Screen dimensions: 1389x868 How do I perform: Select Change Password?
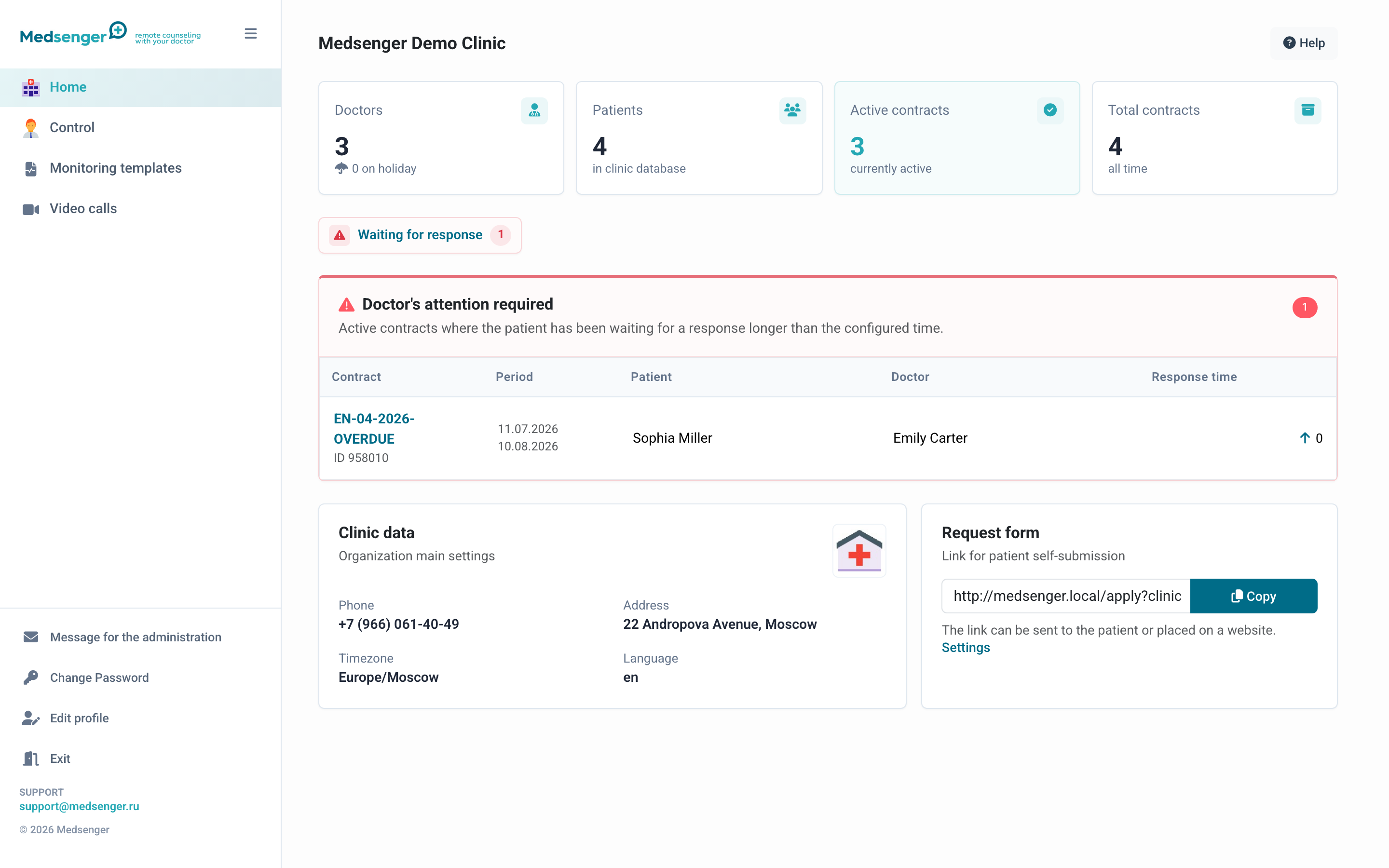[x=141, y=678]
